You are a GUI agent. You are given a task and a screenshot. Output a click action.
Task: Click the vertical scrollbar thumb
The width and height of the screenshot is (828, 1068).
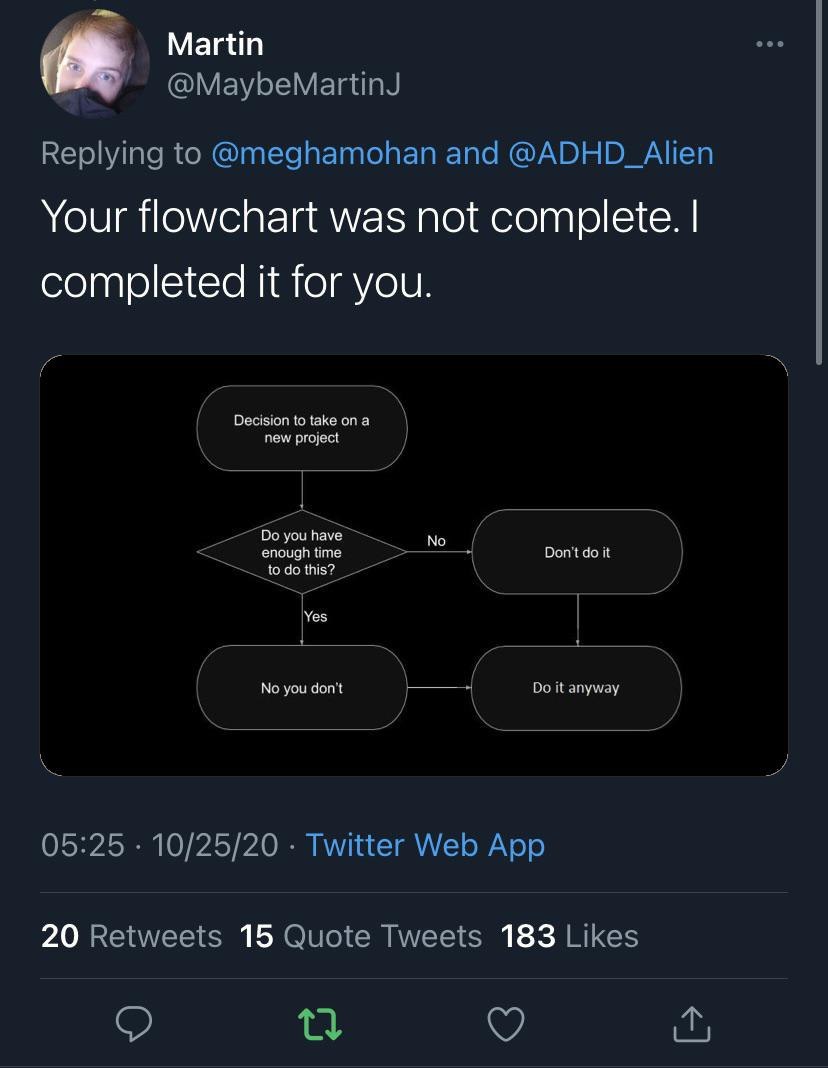pos(819,182)
